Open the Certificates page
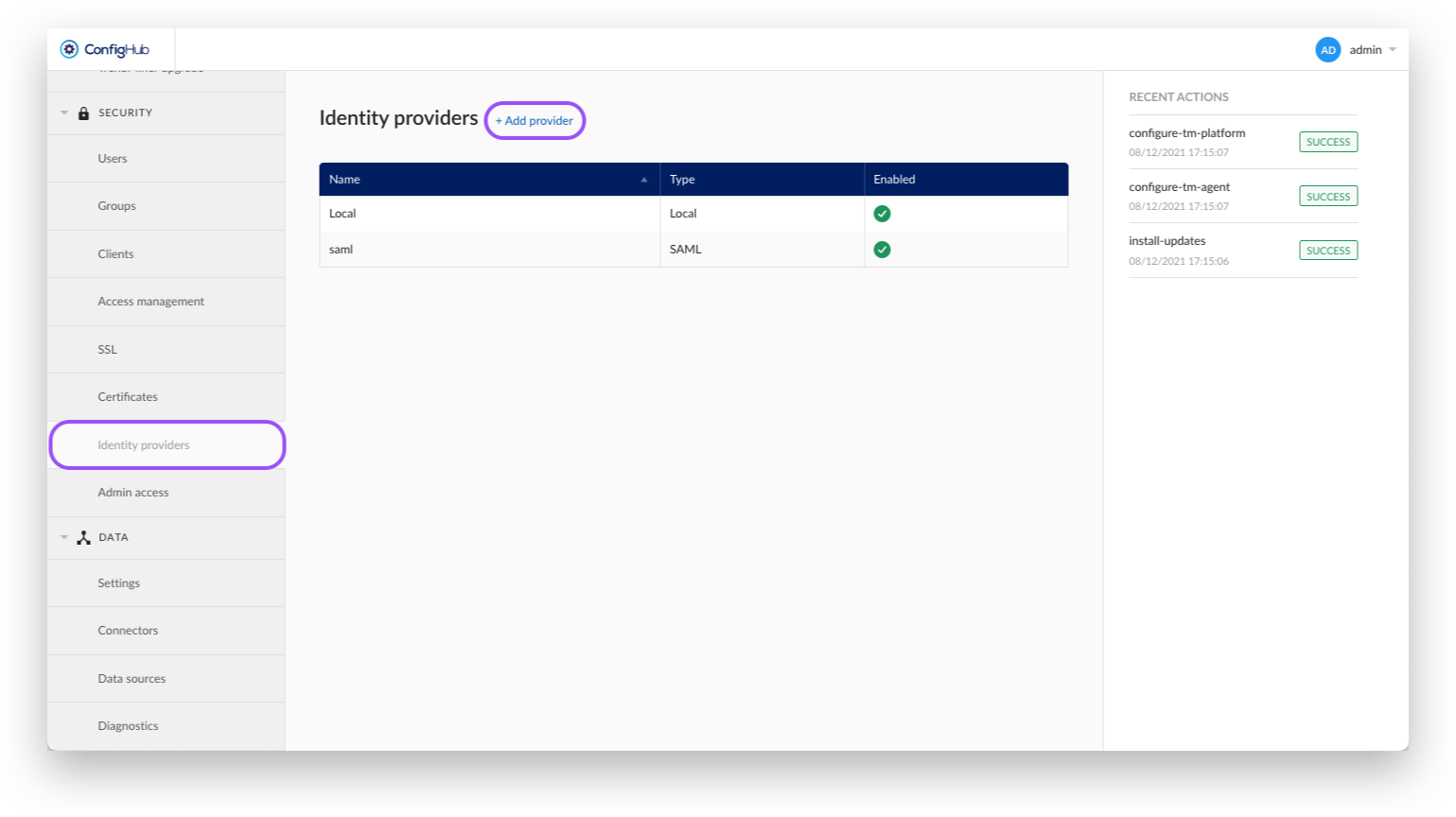 point(128,397)
